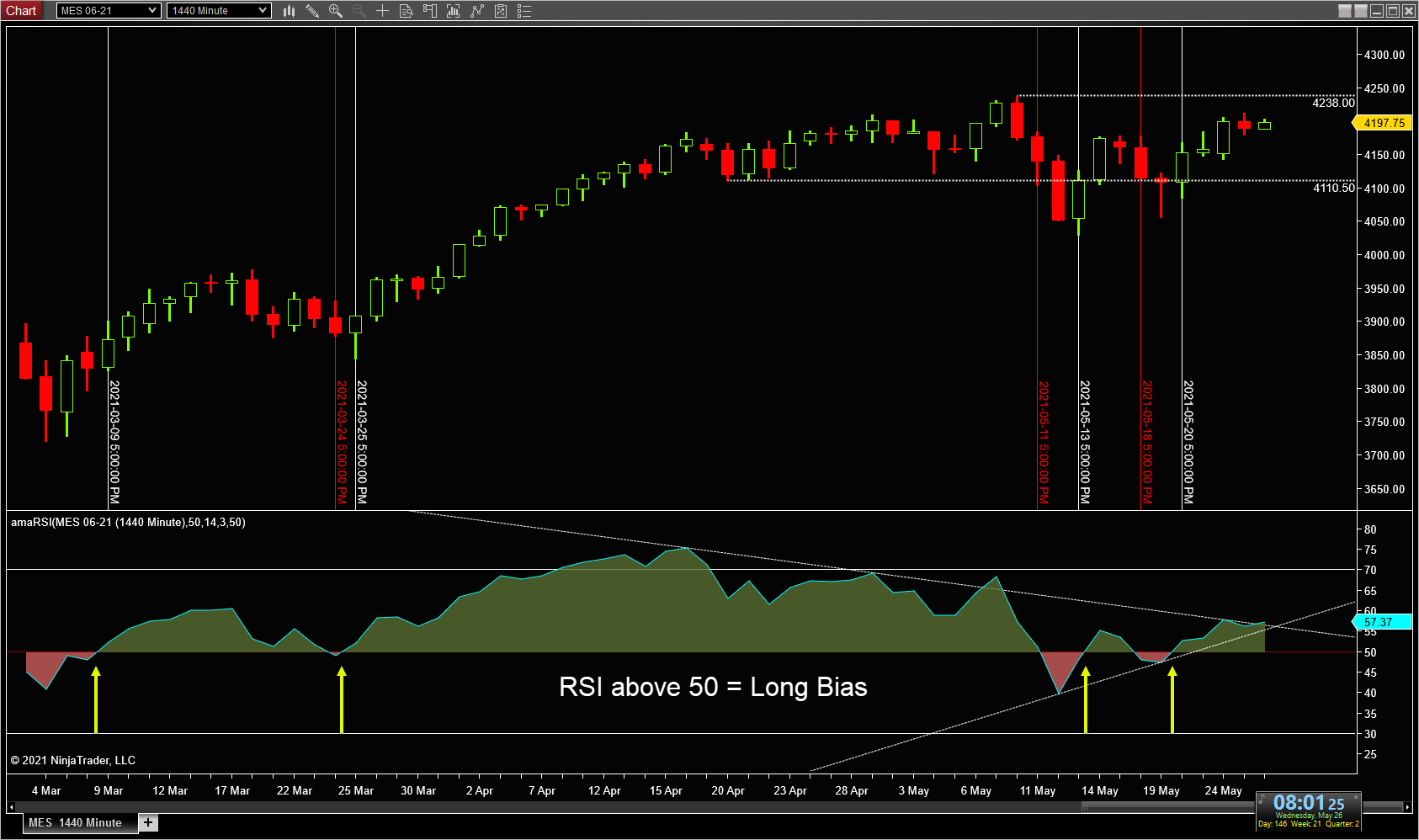Click the horizontal scrollbar left arrow

coord(11,807)
